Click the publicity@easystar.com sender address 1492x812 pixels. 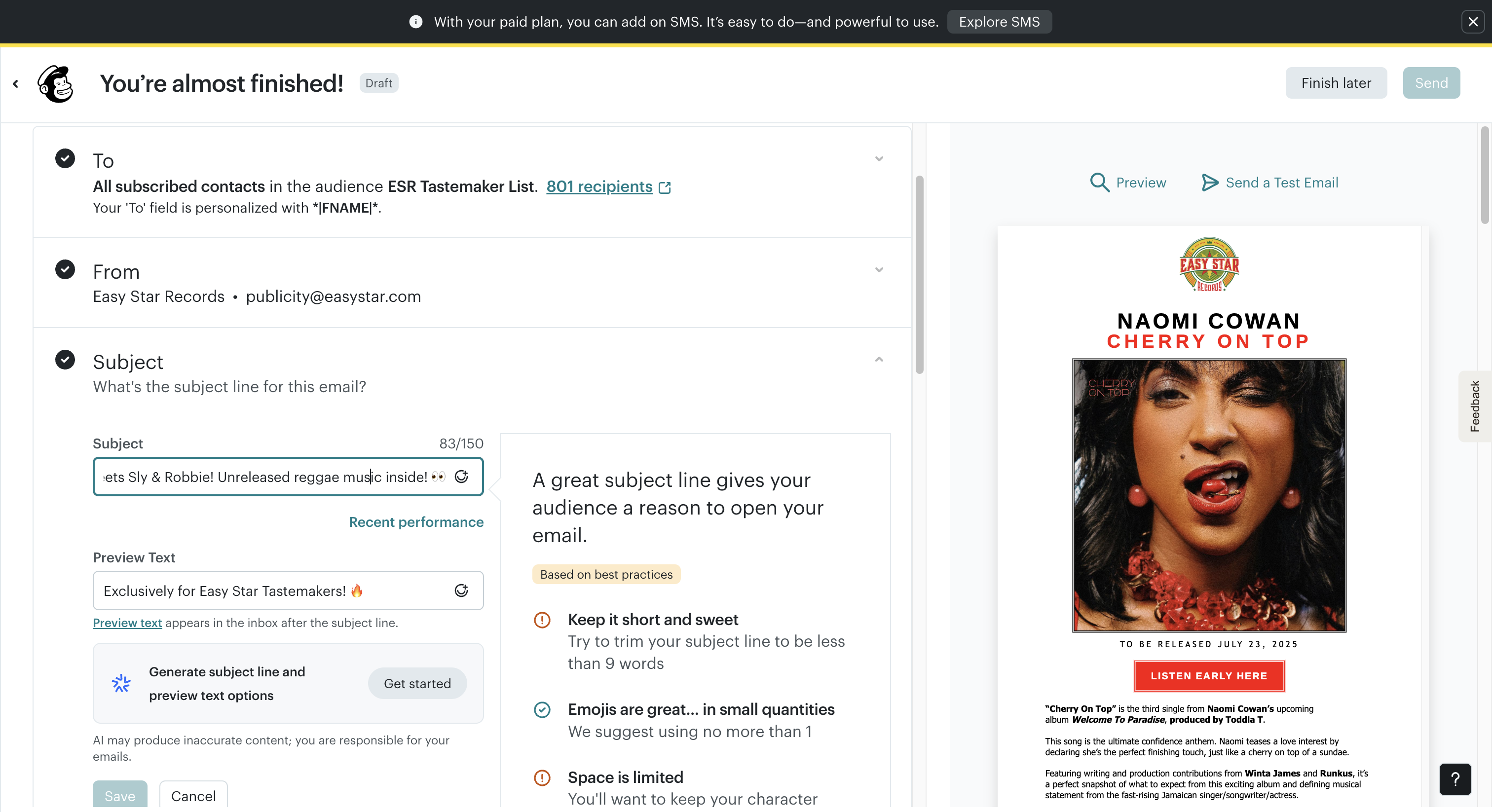pyautogui.click(x=333, y=296)
